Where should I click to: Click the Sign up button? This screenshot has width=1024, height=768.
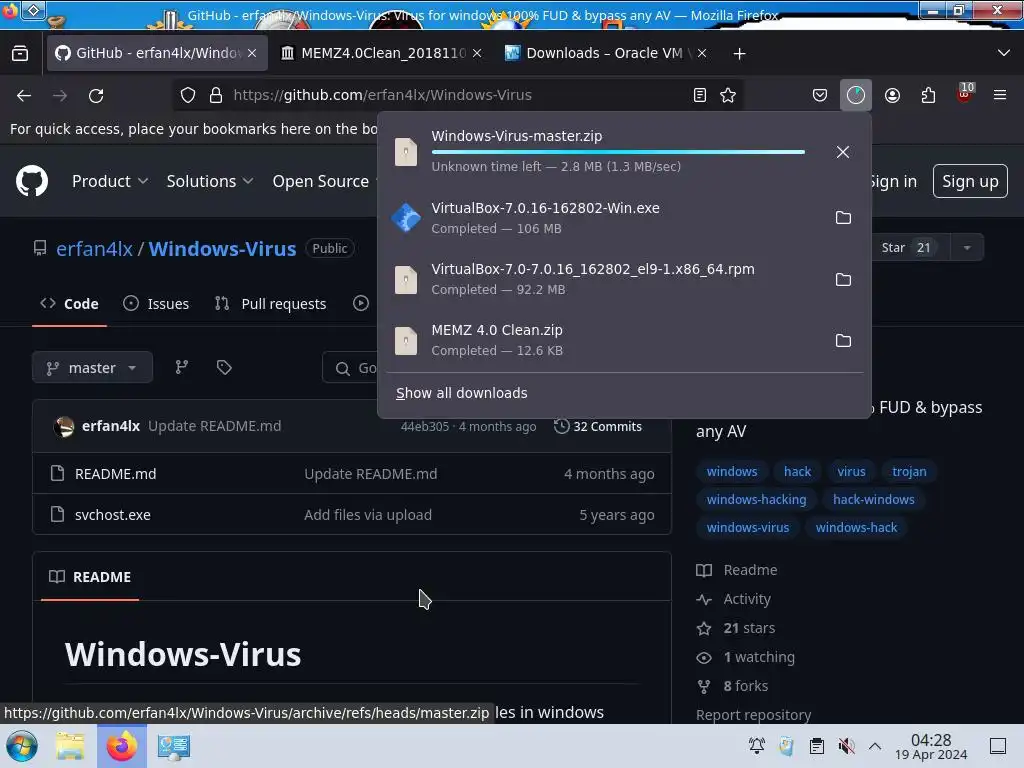point(970,181)
